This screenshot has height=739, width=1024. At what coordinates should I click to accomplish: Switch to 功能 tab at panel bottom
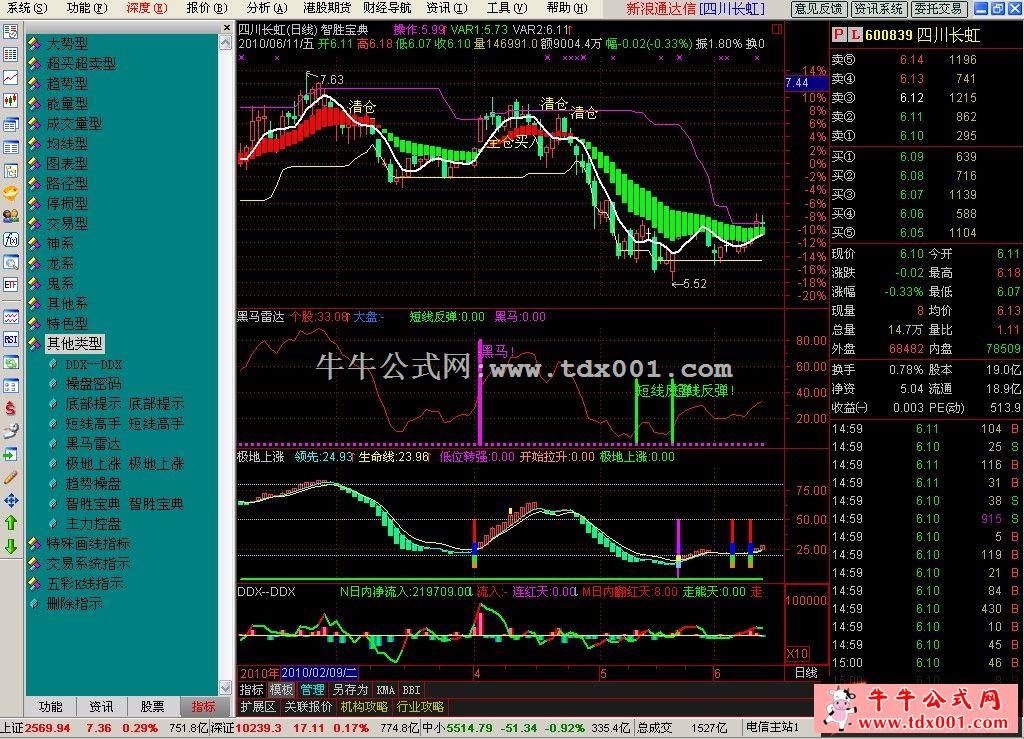click(50, 706)
